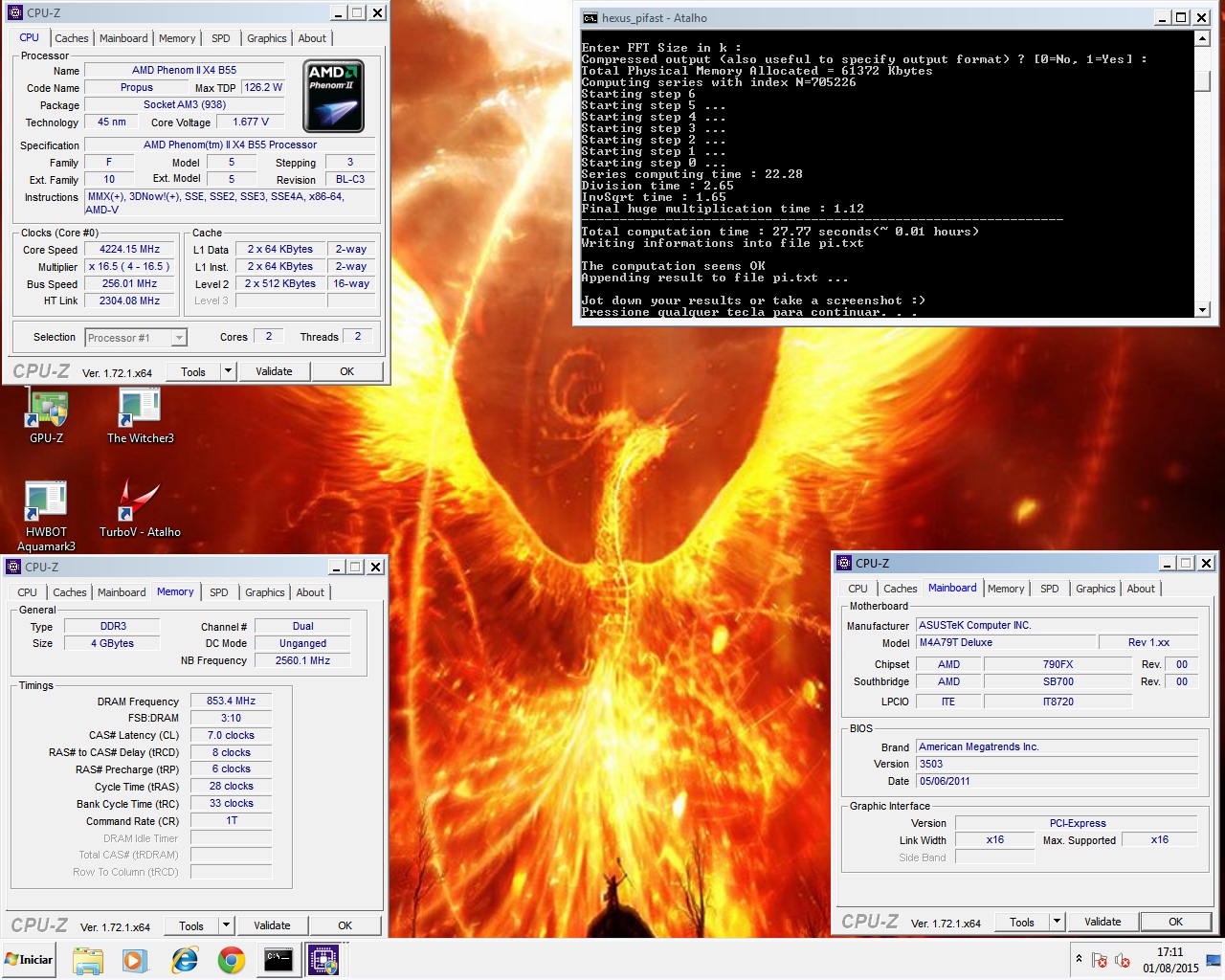Image resolution: width=1225 pixels, height=980 pixels.
Task: Open Memory tab in Mainboard CPU-Z window
Action: (x=1006, y=589)
